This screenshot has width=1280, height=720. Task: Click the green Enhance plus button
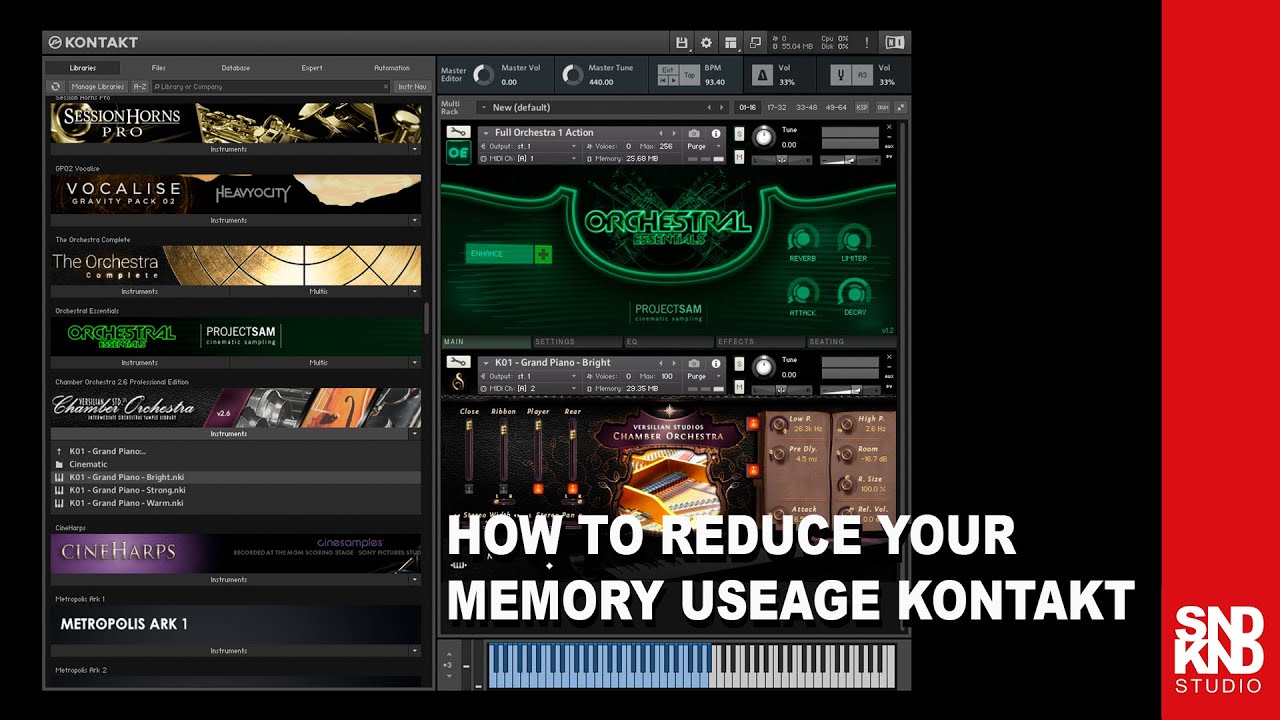[x=543, y=254]
